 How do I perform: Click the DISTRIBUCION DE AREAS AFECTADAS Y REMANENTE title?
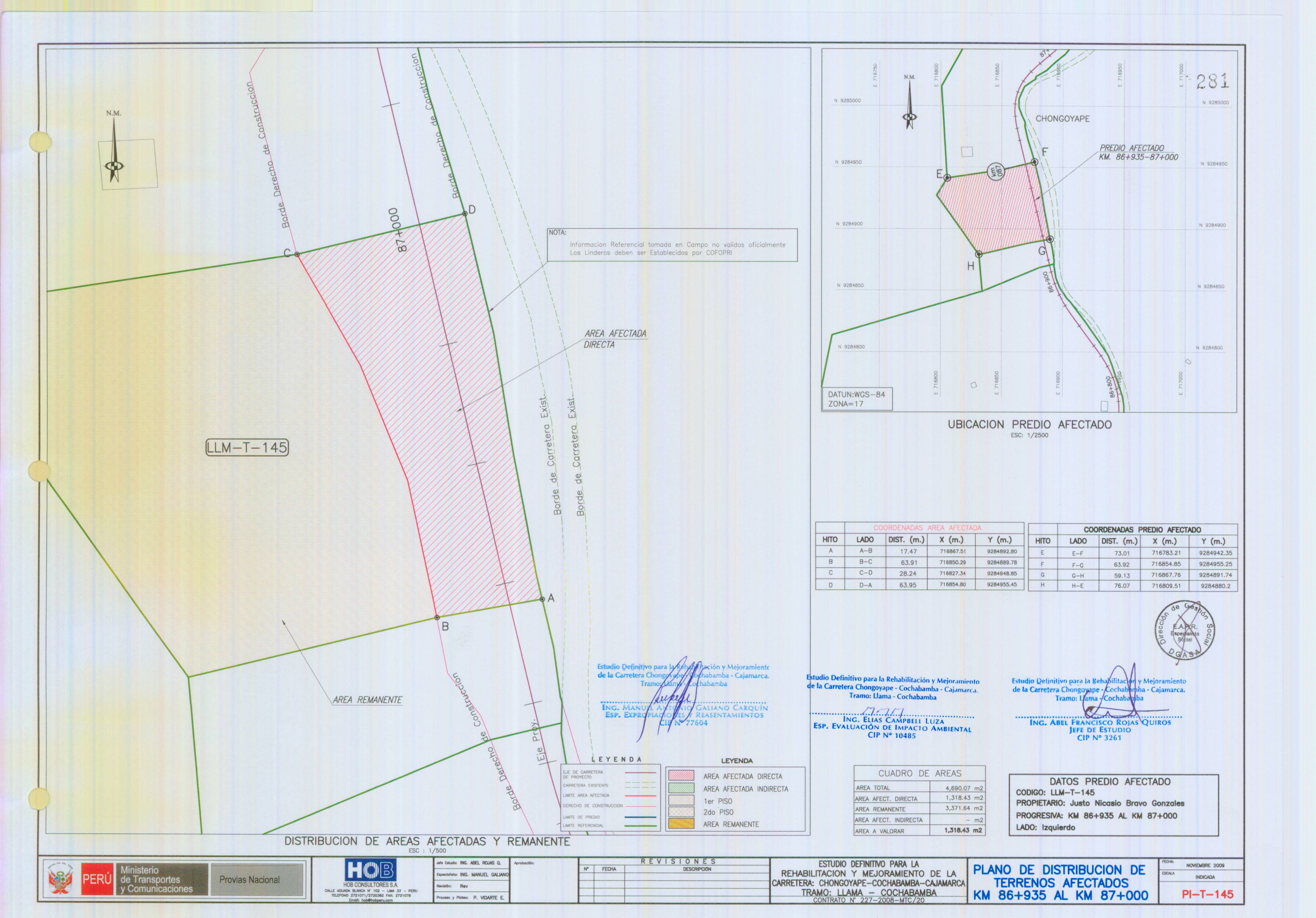pyautogui.click(x=428, y=841)
